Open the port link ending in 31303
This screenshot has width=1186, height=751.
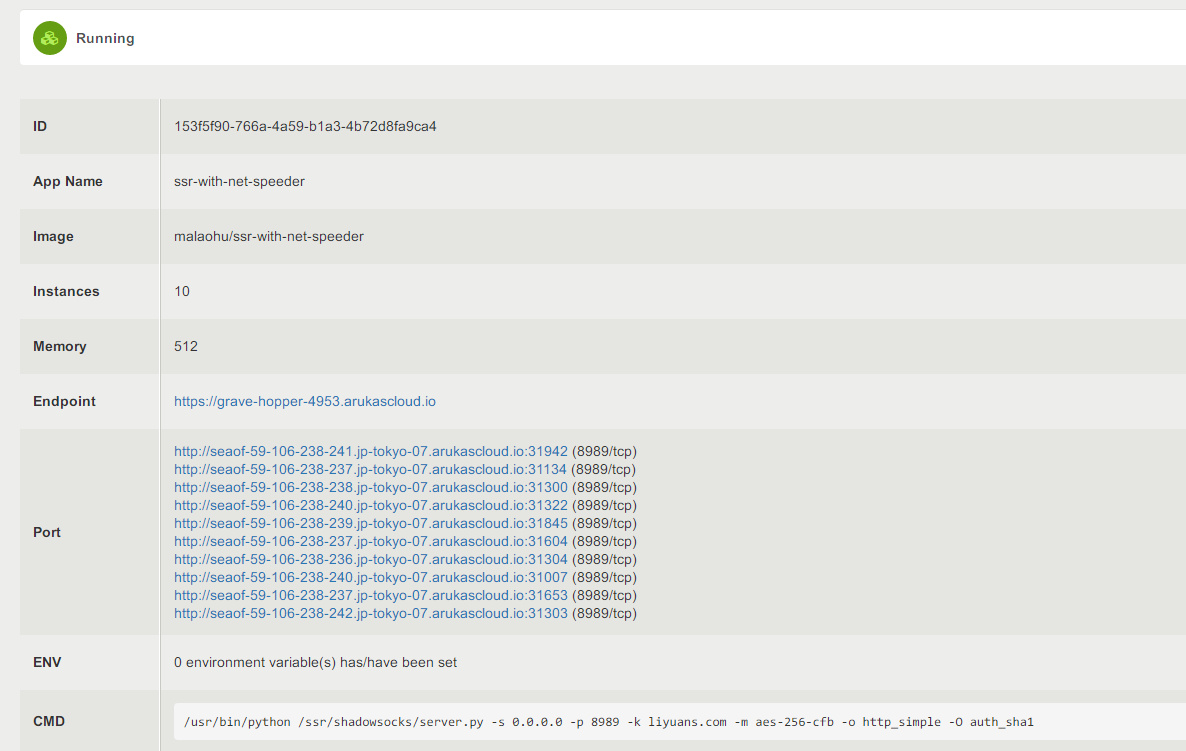pyautogui.click(x=370, y=613)
